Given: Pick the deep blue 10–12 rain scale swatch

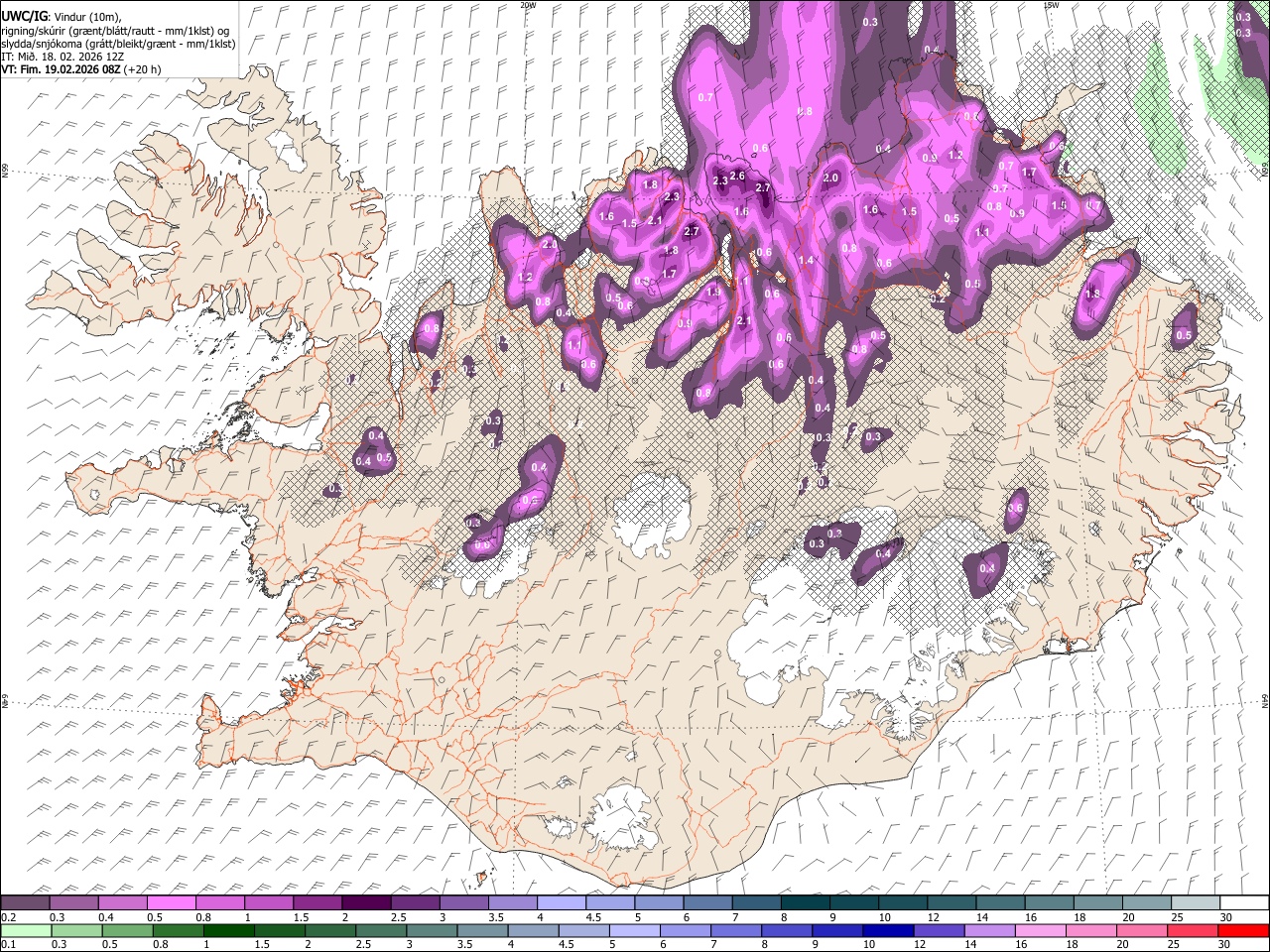Looking at the screenshot, I should point(889,930).
